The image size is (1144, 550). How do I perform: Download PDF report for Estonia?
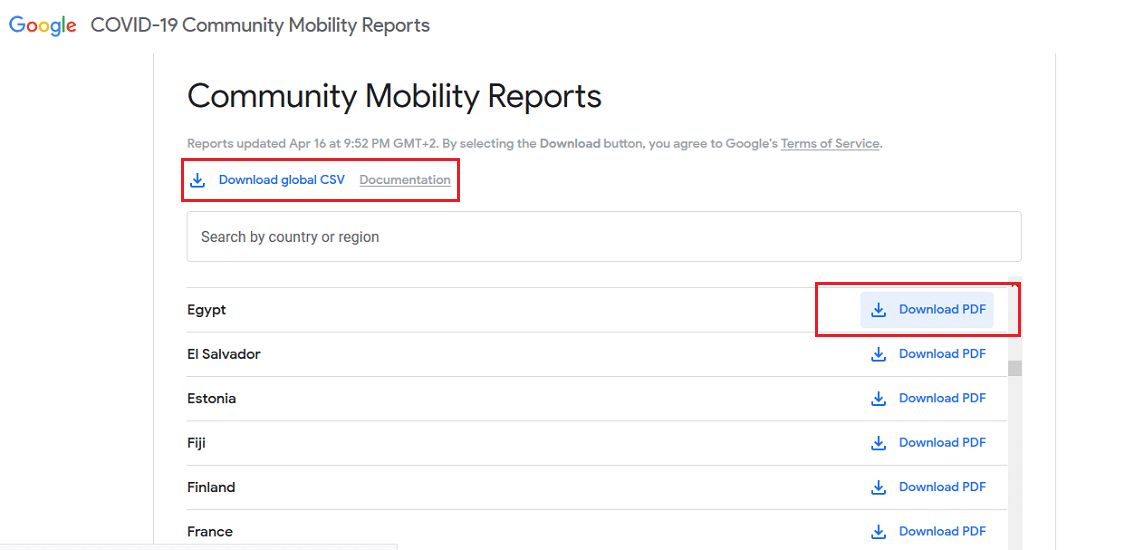(928, 398)
